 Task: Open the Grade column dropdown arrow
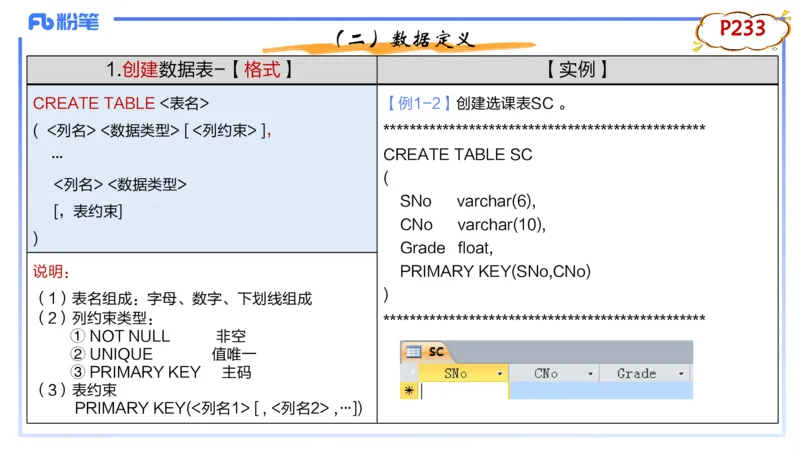pyautogui.click(x=681, y=374)
